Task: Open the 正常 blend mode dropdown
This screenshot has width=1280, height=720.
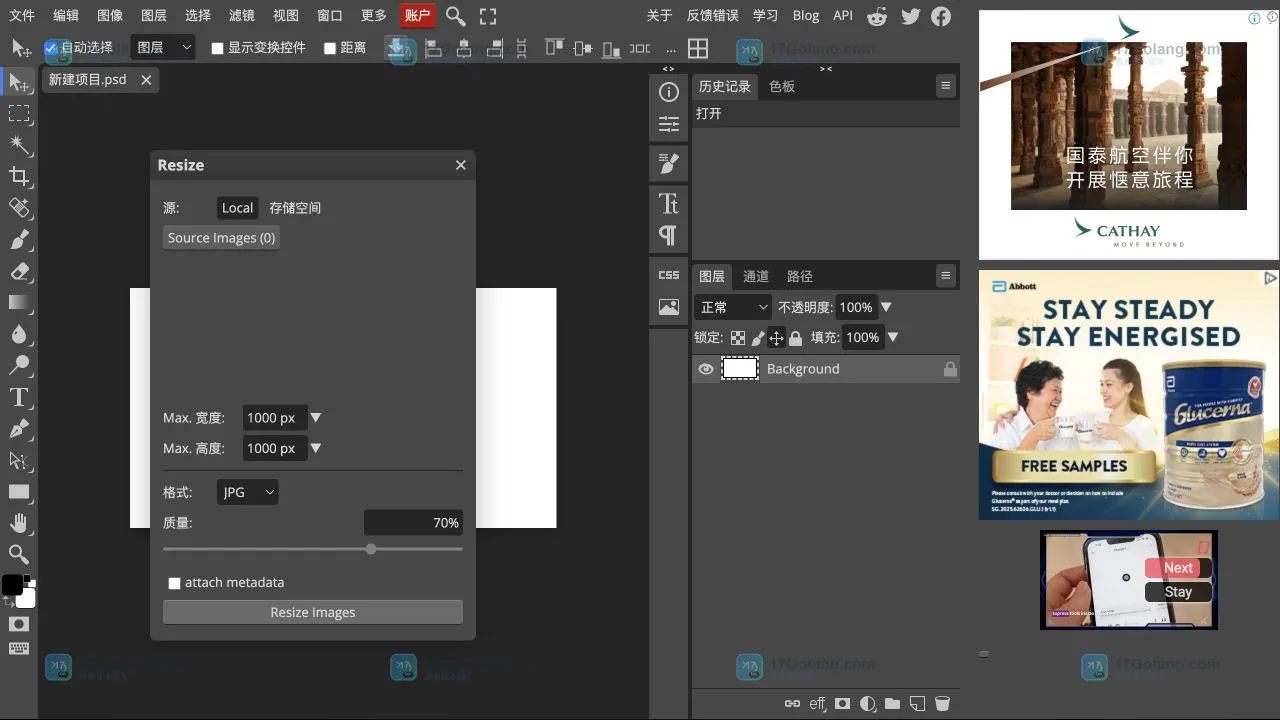Action: point(733,307)
